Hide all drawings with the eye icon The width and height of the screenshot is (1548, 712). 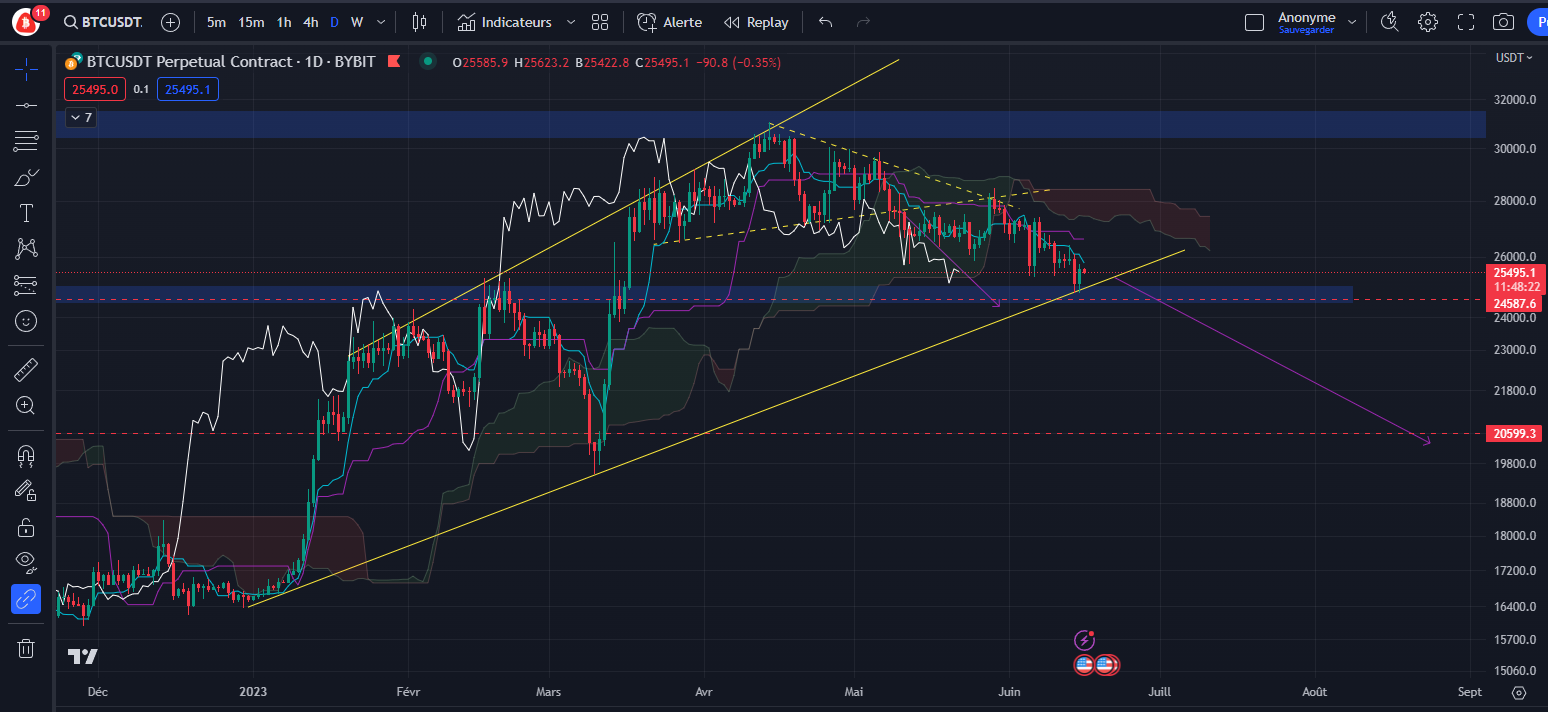(x=26, y=562)
